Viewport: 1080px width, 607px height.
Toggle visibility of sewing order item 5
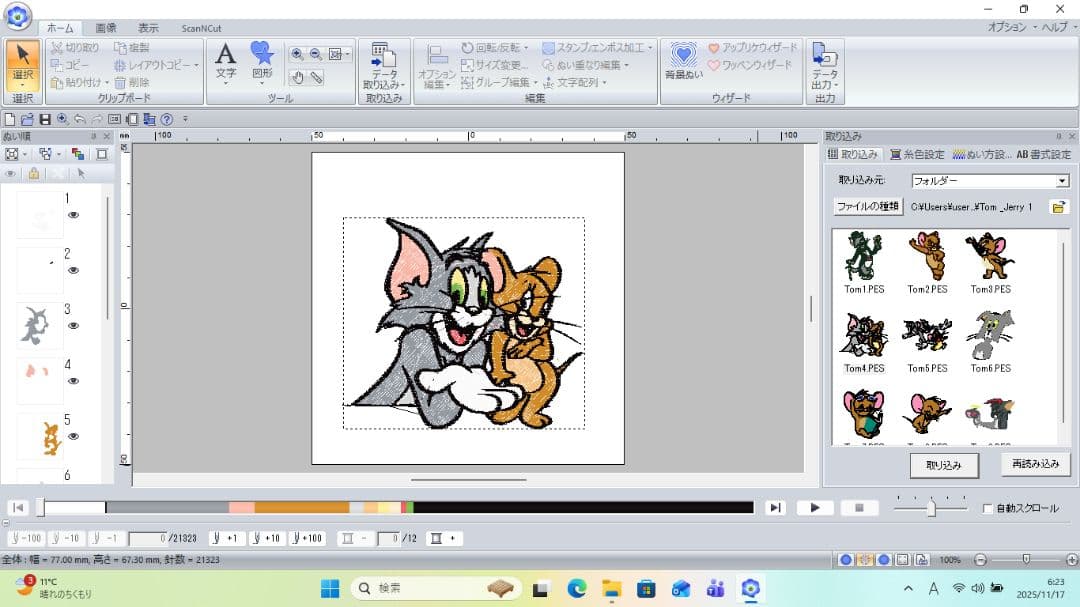pyautogui.click(x=73, y=436)
